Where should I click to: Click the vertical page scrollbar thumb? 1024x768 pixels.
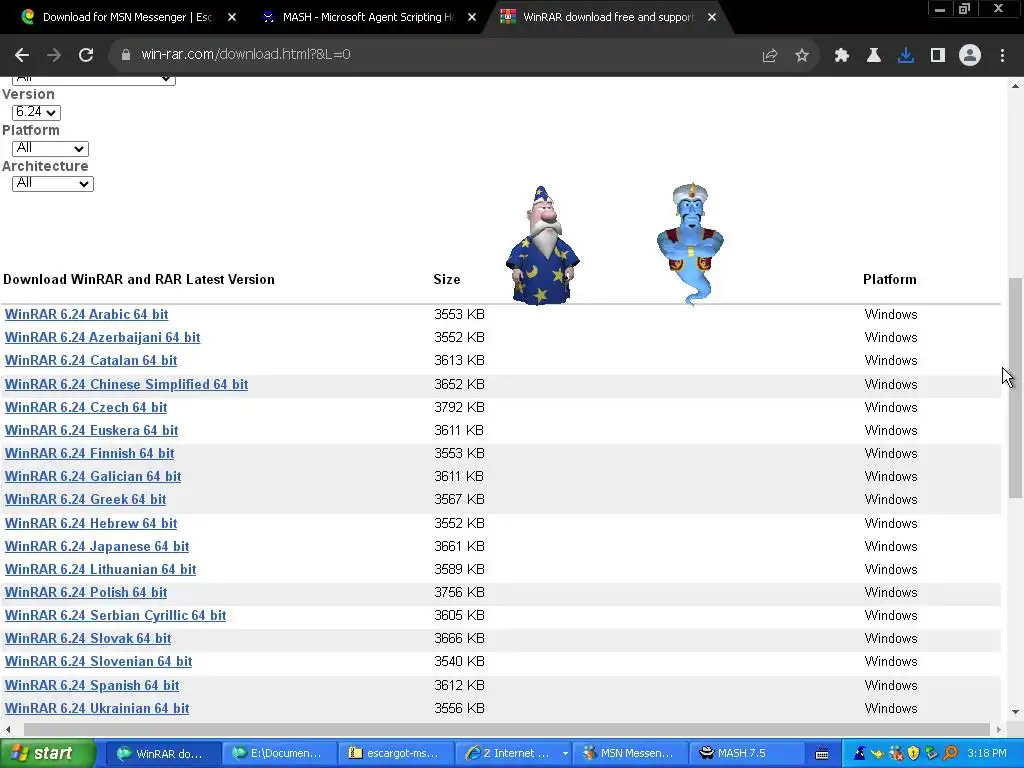pyautogui.click(x=1015, y=388)
